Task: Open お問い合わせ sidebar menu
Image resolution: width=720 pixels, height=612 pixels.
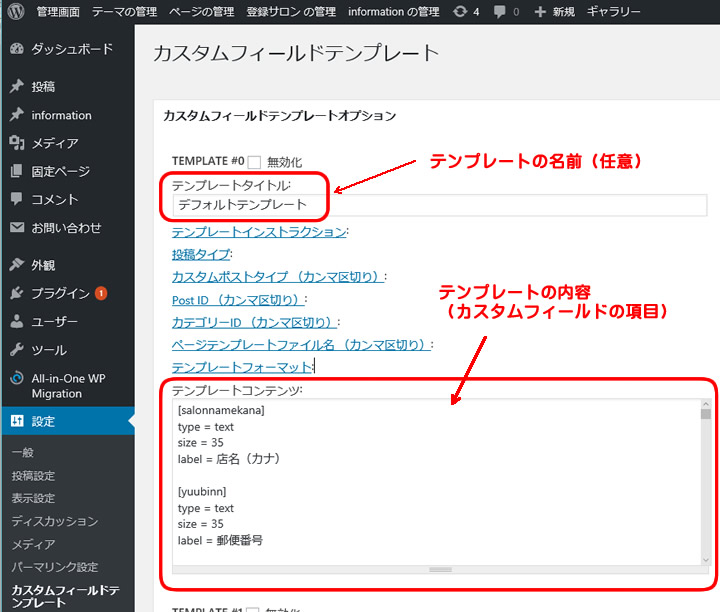Action: (66, 228)
